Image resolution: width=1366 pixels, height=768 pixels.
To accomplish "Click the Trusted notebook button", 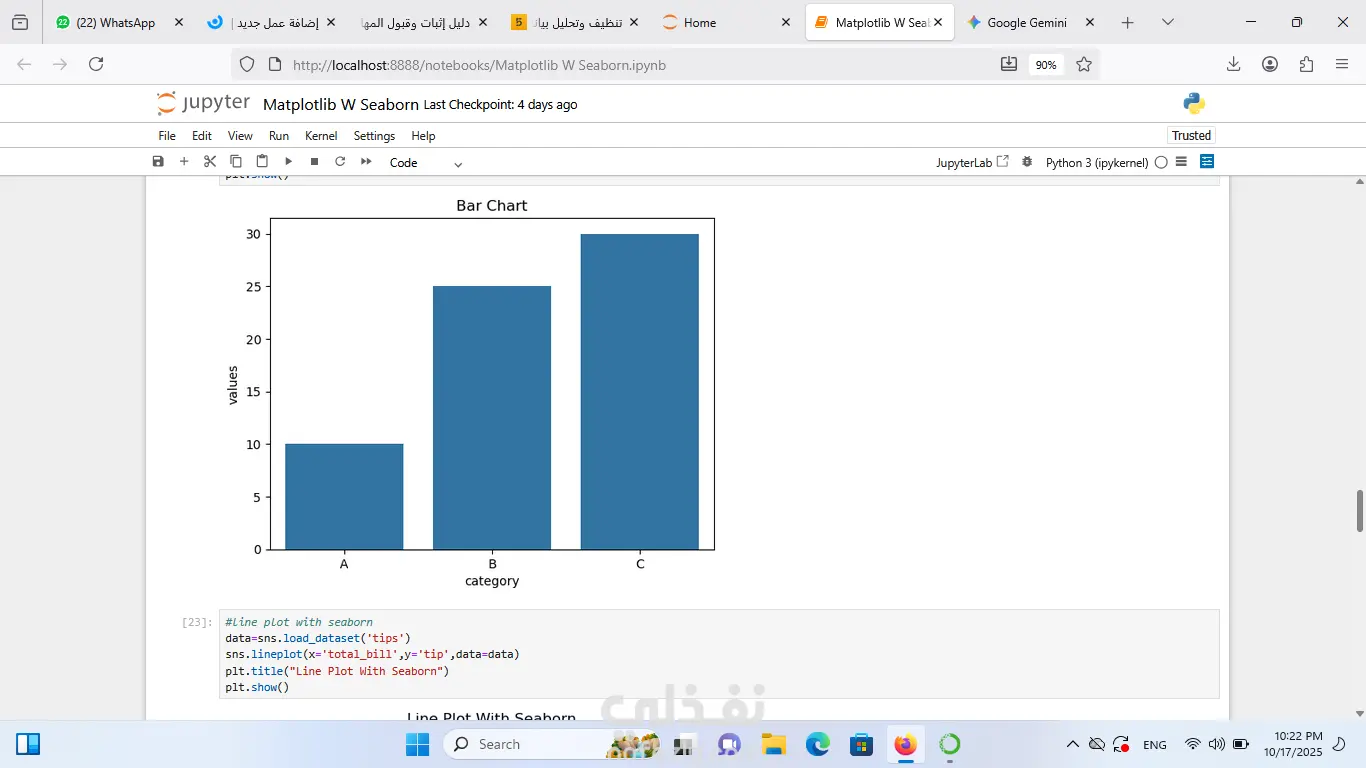I will tap(1191, 136).
